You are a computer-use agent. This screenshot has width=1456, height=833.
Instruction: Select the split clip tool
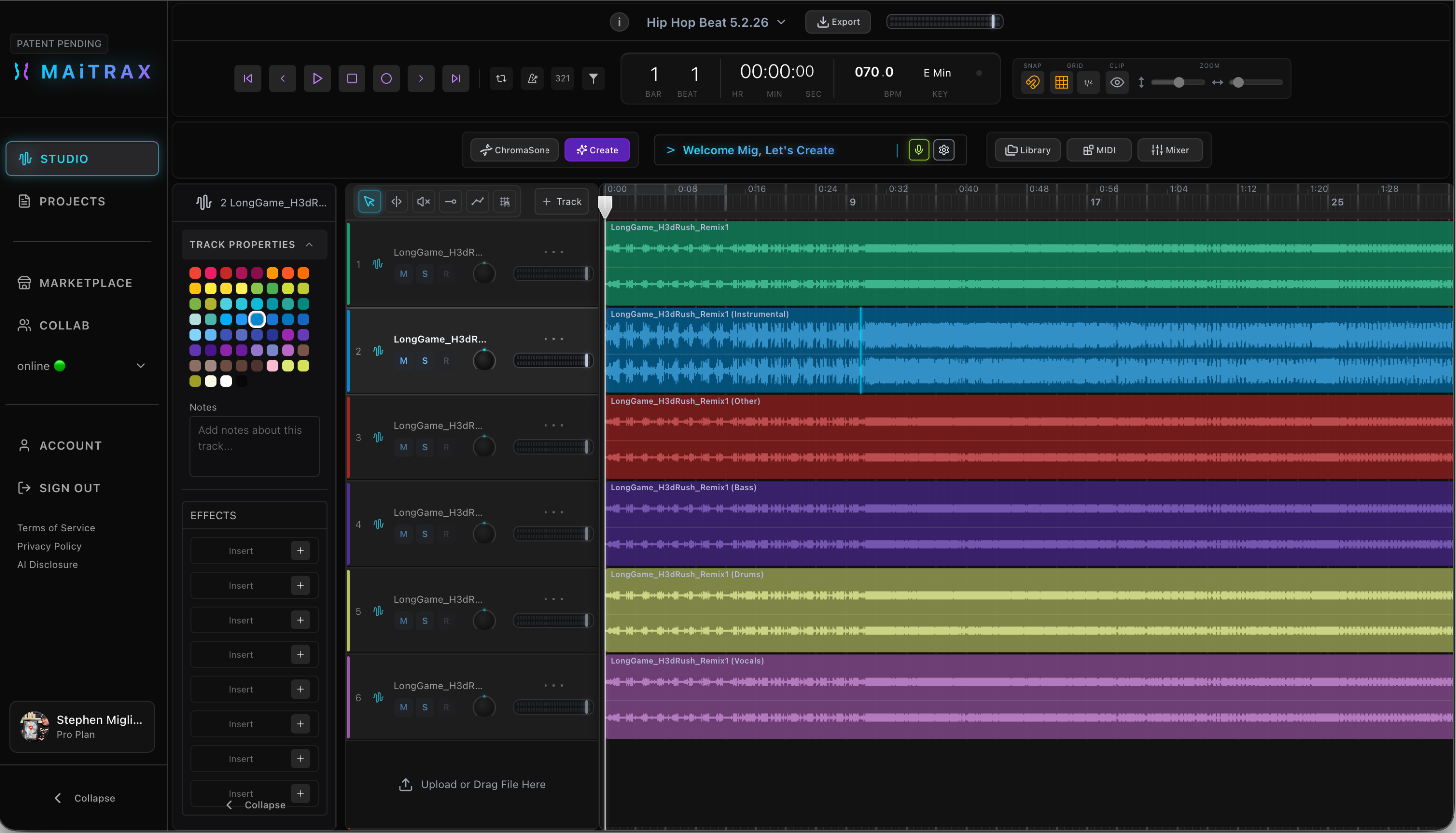click(396, 202)
